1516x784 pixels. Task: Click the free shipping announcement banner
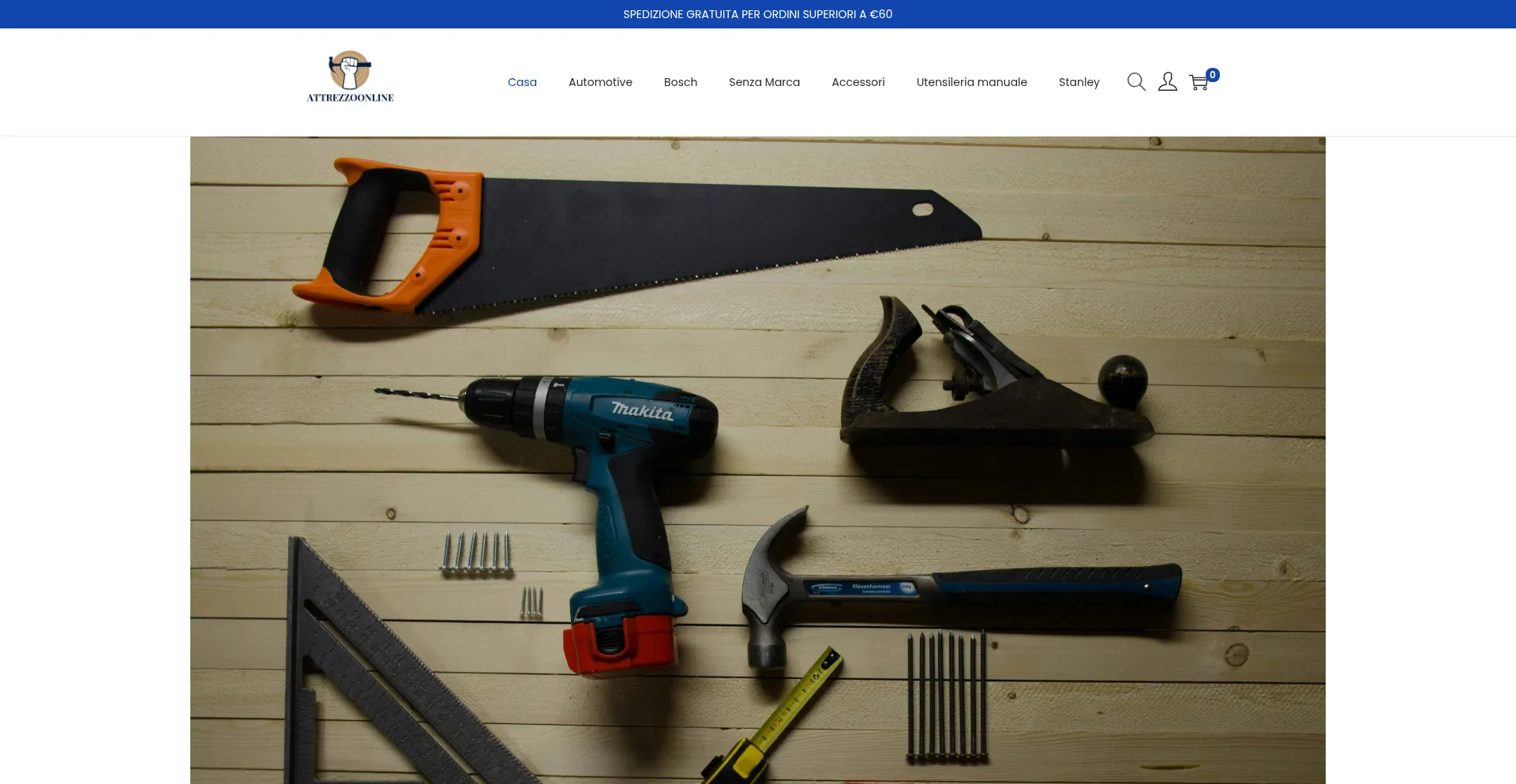tap(757, 14)
